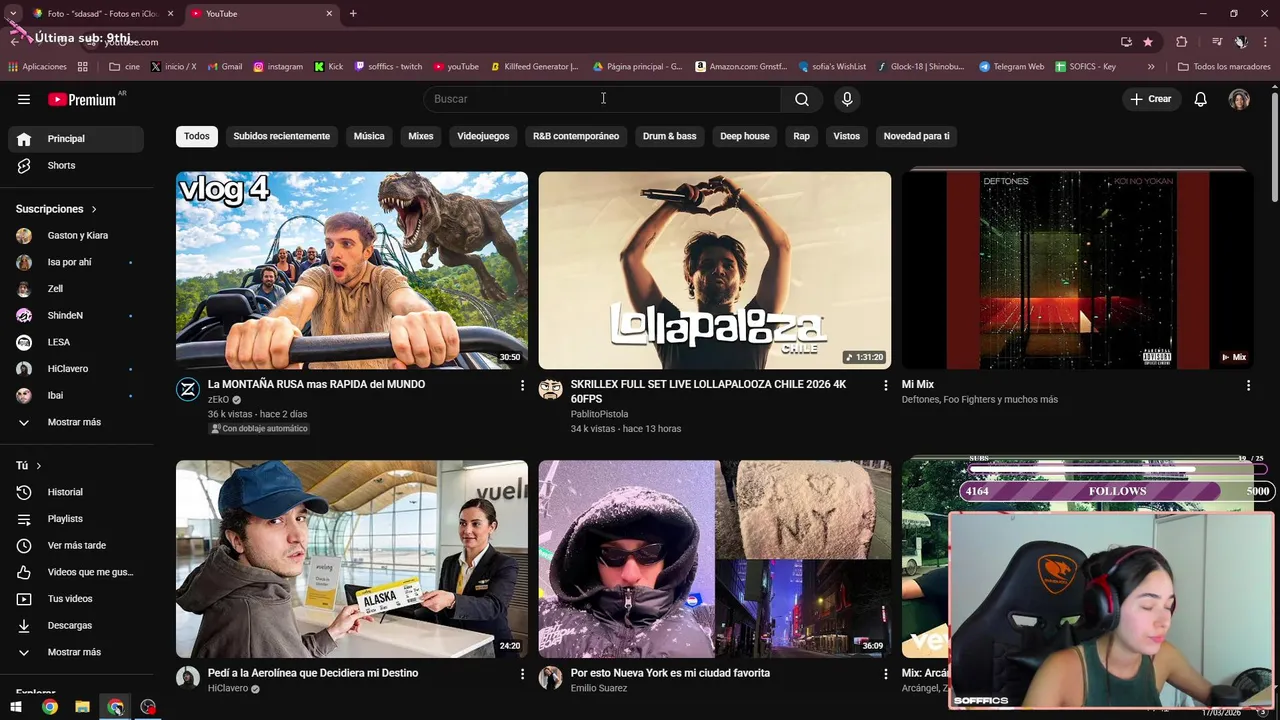Select Deep house chip
Viewport: 1280px width, 720px height.
point(745,136)
